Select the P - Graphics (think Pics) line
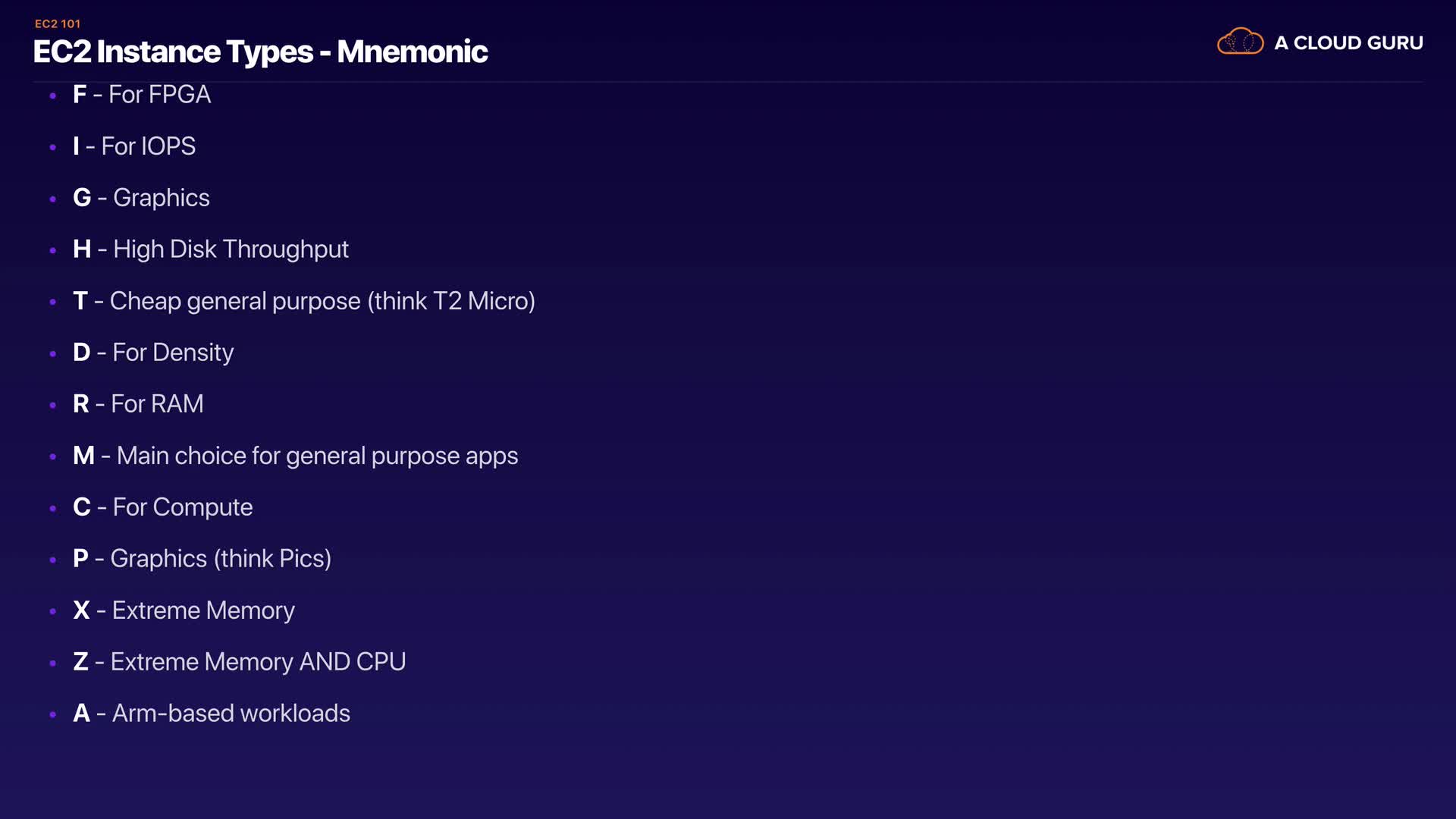 [x=202, y=559]
